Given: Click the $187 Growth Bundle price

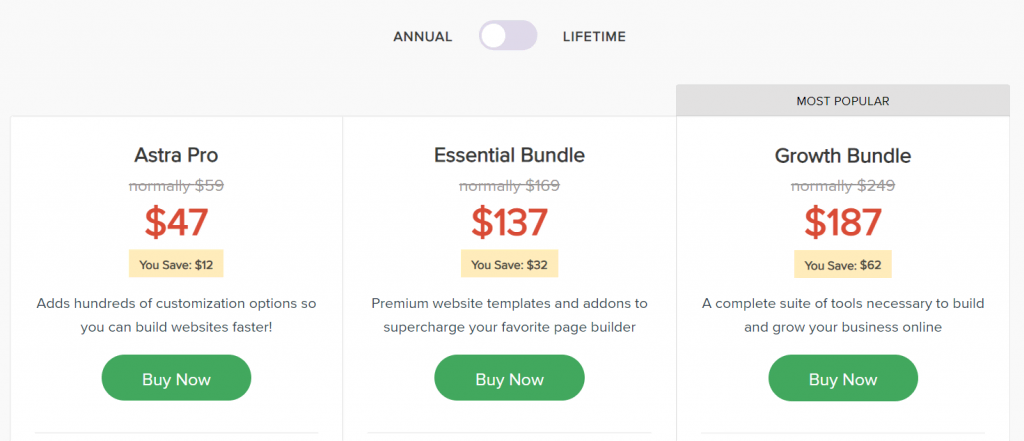Looking at the screenshot, I should tap(842, 222).
